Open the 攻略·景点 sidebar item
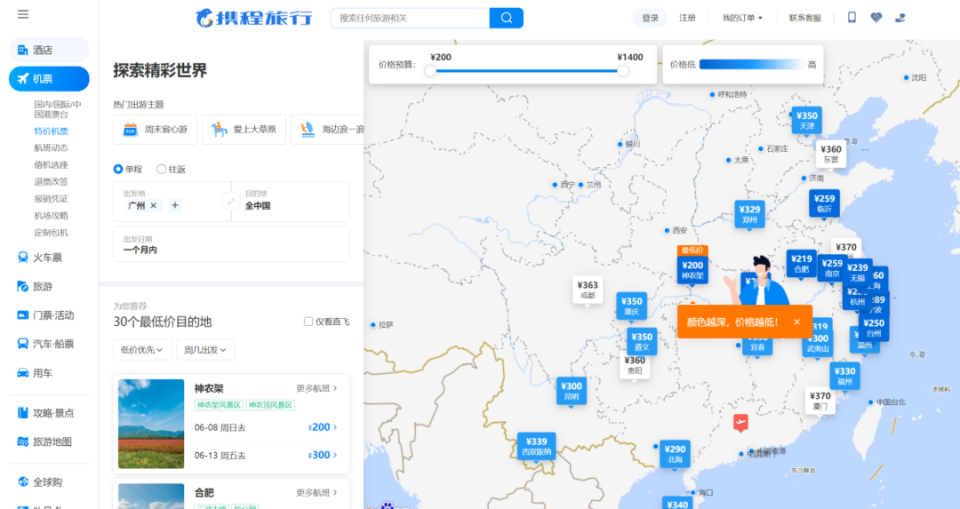The height and width of the screenshot is (509, 960). tap(49, 413)
